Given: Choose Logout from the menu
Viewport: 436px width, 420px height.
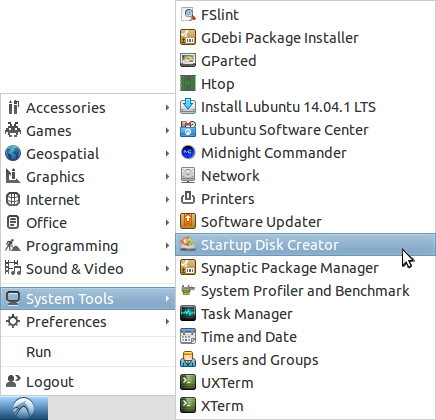Looking at the screenshot, I should 88,382.
